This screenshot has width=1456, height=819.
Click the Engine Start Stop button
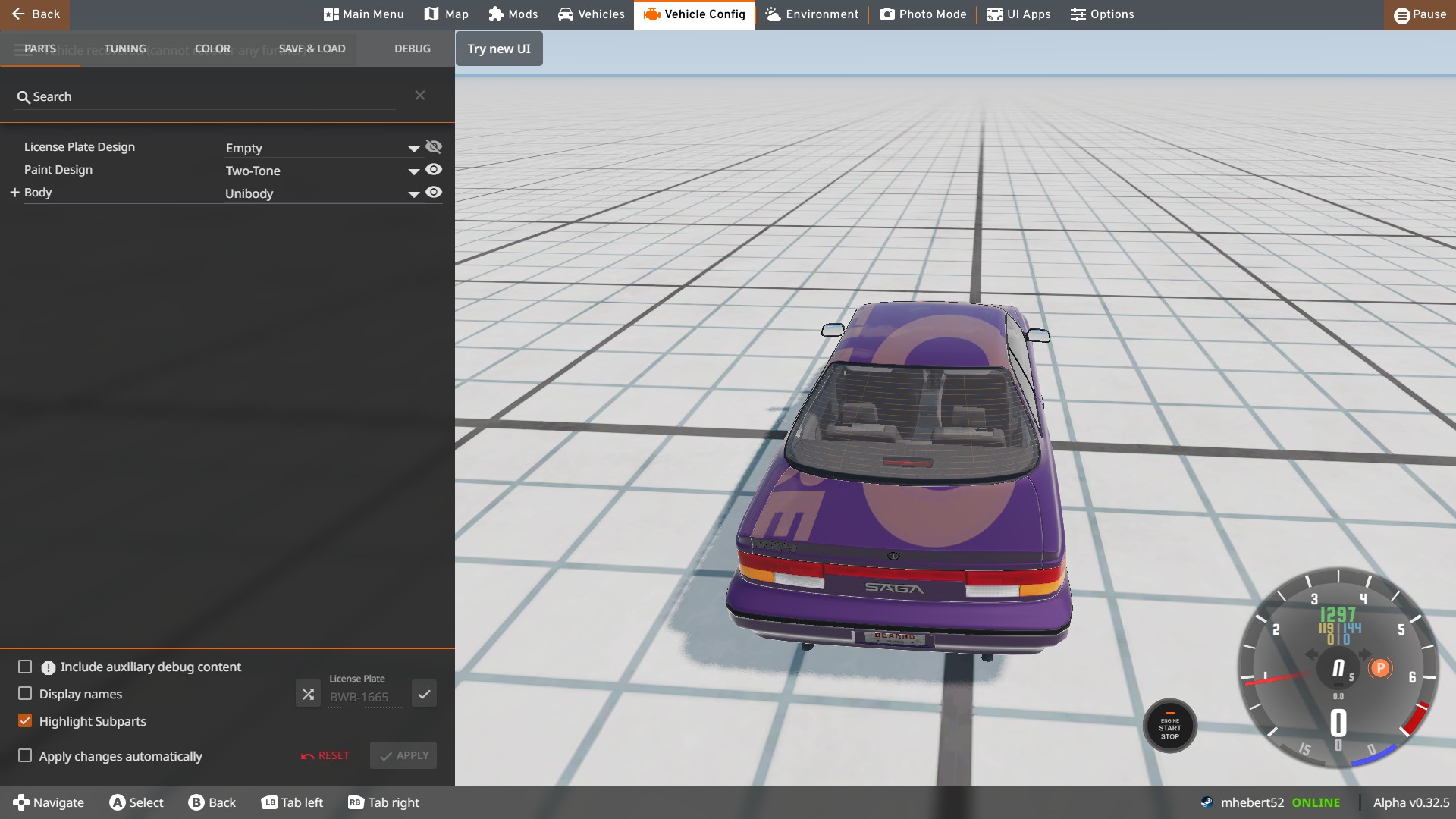(1169, 726)
